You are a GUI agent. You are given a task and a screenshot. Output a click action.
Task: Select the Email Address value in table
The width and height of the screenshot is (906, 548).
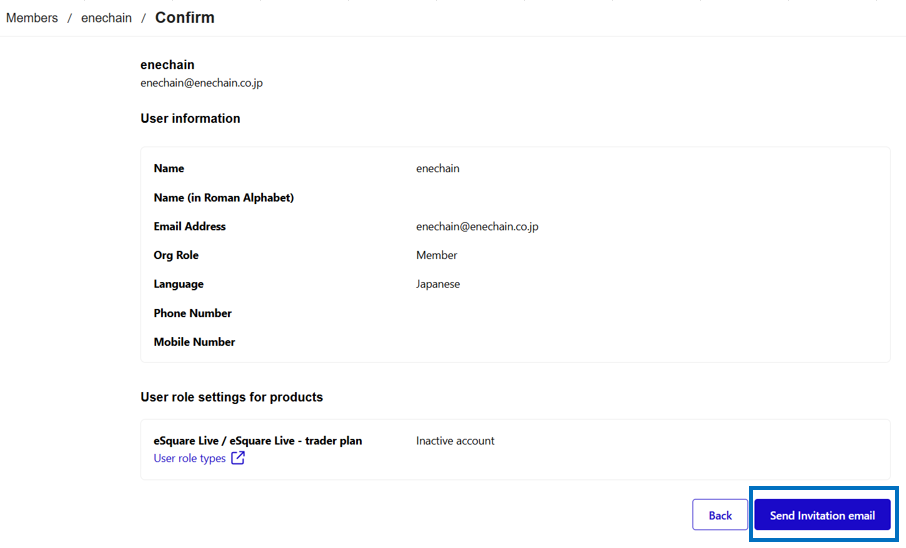(477, 227)
